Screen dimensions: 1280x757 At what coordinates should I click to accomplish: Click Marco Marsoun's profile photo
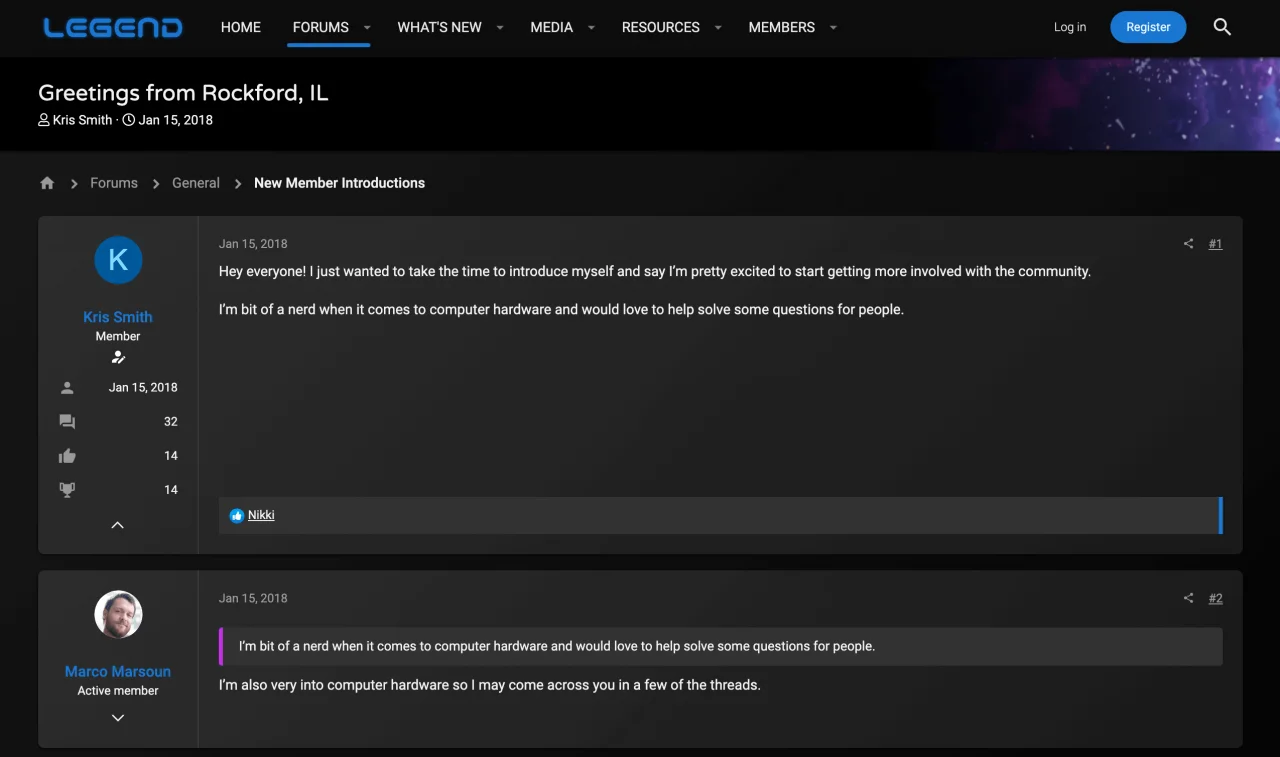118,614
